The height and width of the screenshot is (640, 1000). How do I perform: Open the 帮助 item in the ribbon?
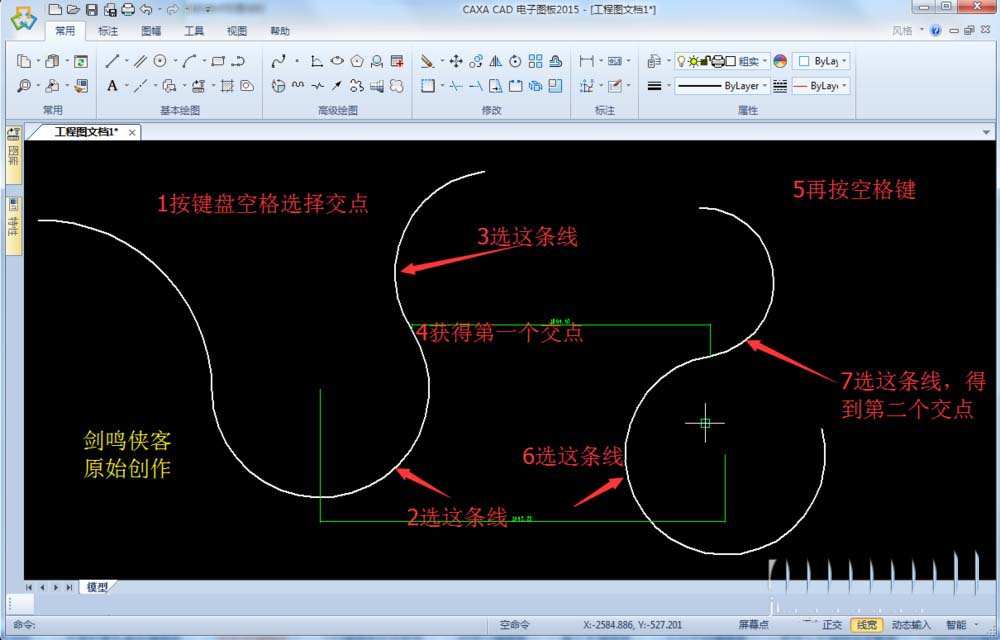pyautogui.click(x=280, y=31)
